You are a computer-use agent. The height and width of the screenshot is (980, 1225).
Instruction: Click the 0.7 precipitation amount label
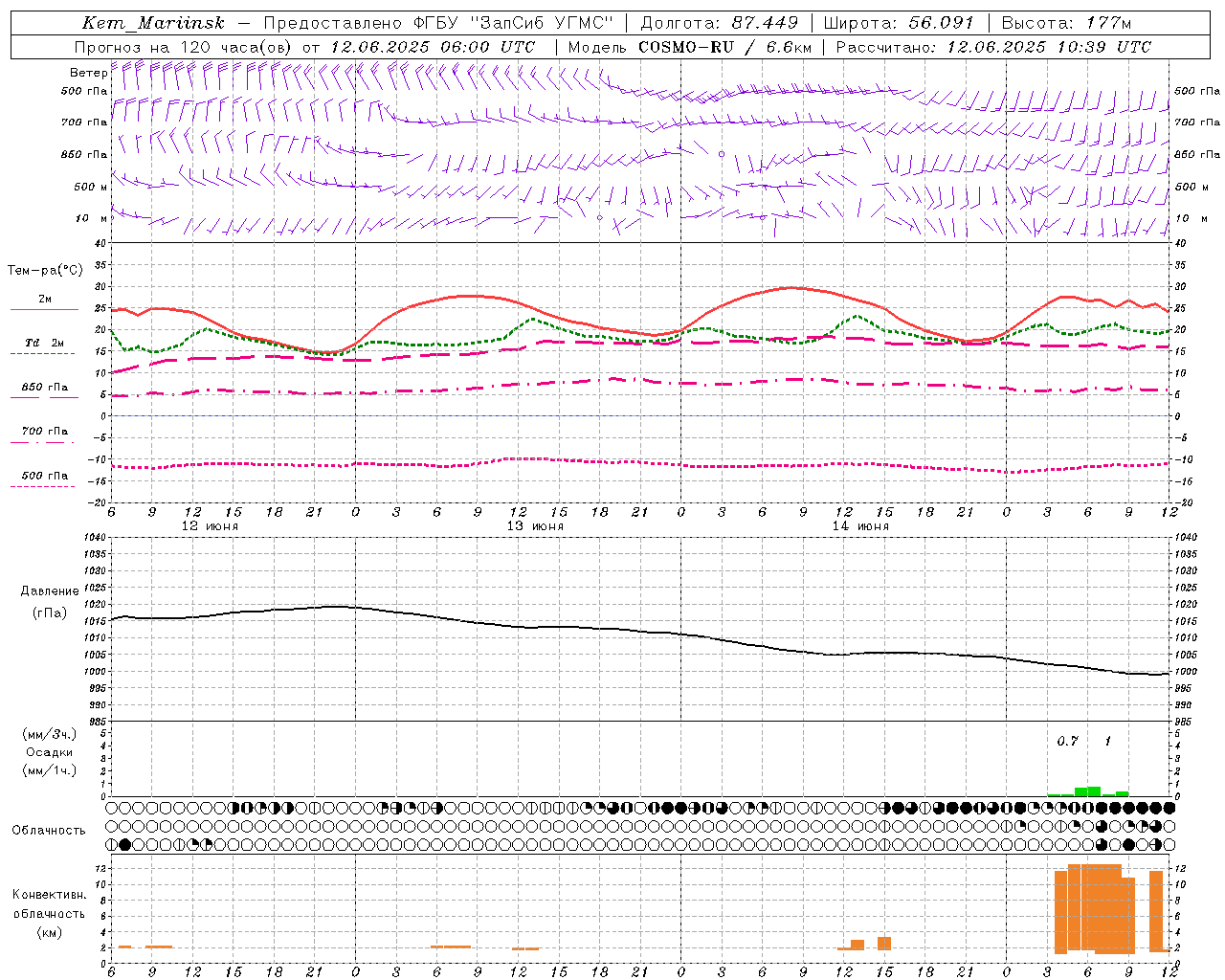click(1067, 742)
